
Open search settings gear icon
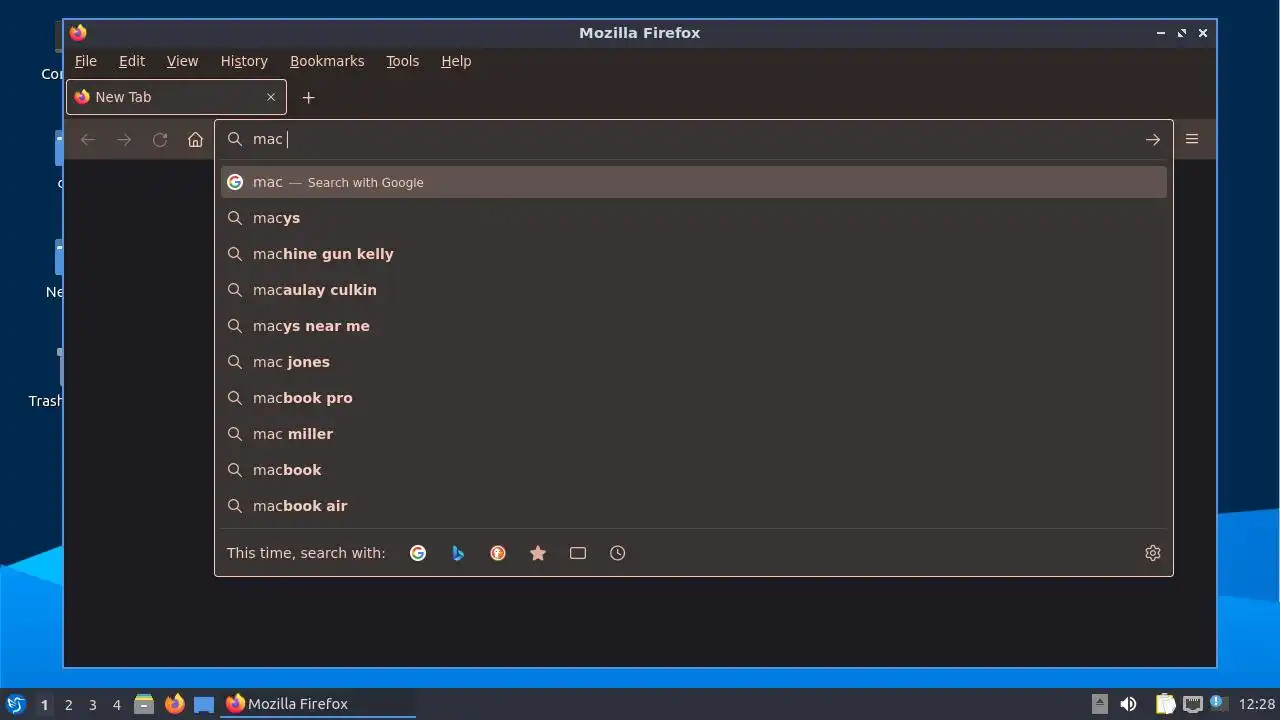1153,553
